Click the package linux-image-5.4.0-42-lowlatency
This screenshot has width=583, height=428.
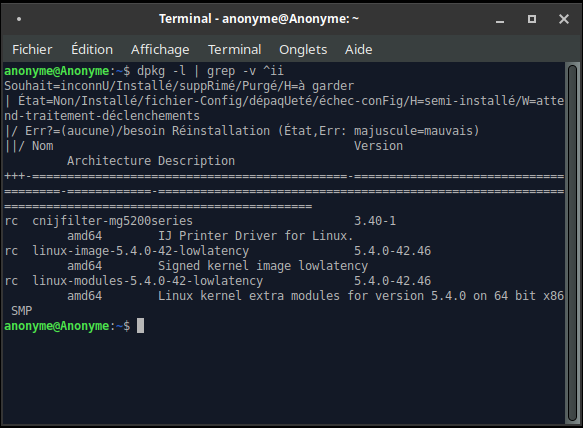(x=141, y=251)
